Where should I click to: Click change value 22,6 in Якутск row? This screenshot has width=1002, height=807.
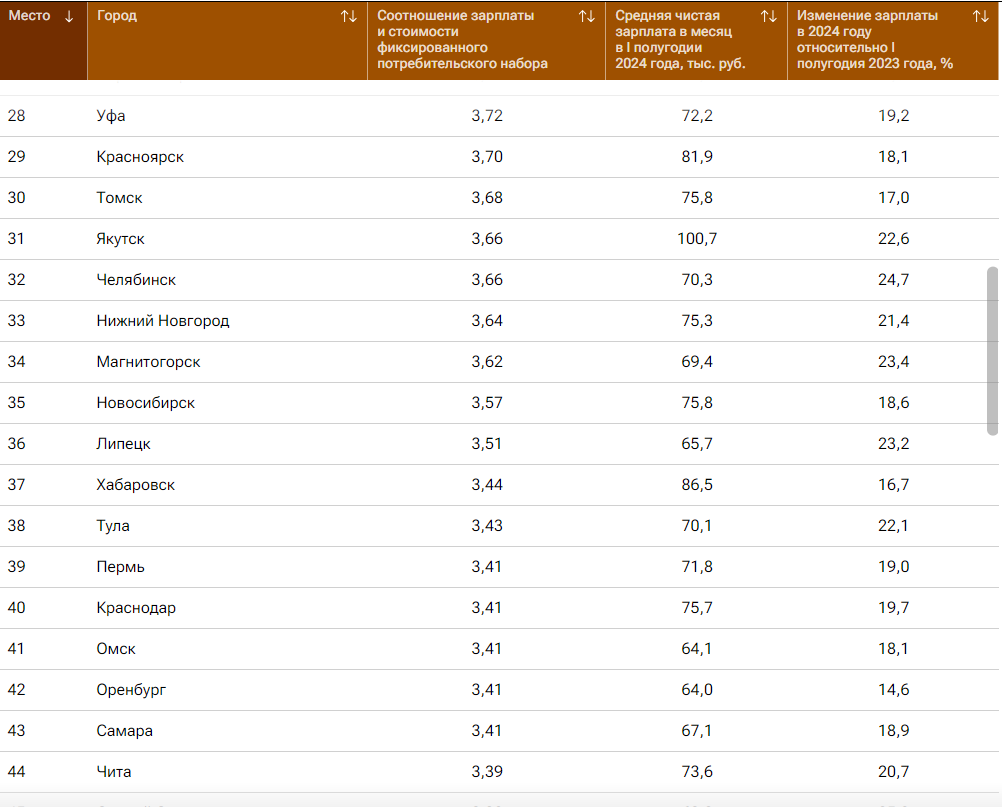893,238
